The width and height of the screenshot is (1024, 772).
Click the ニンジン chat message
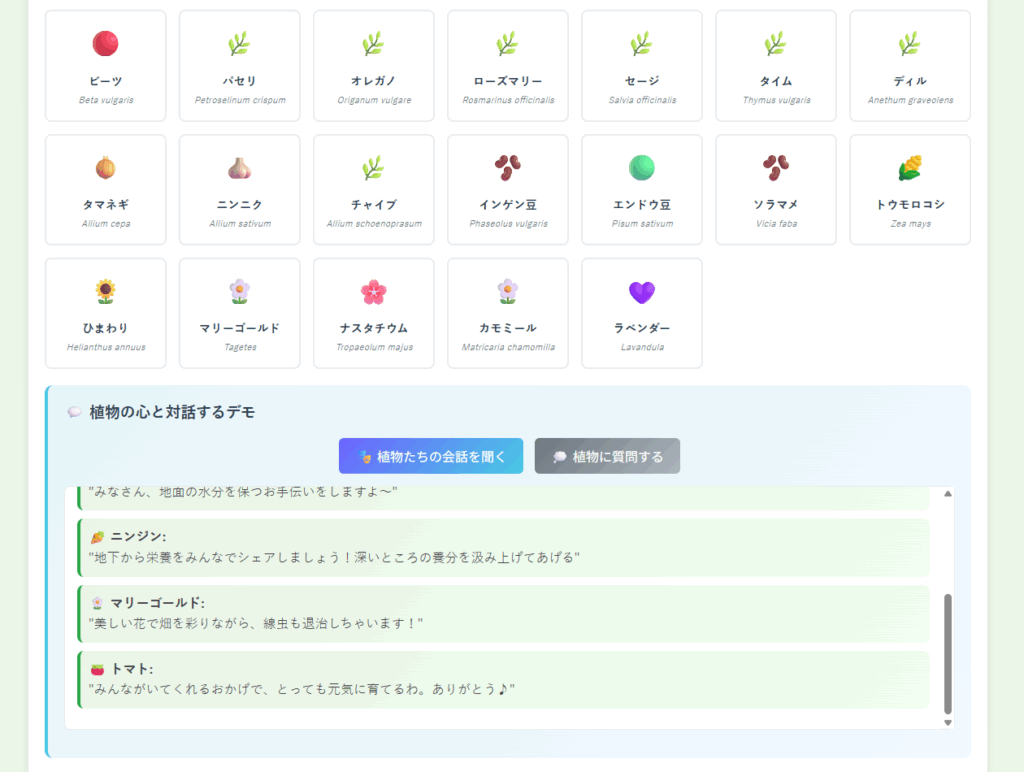point(503,547)
